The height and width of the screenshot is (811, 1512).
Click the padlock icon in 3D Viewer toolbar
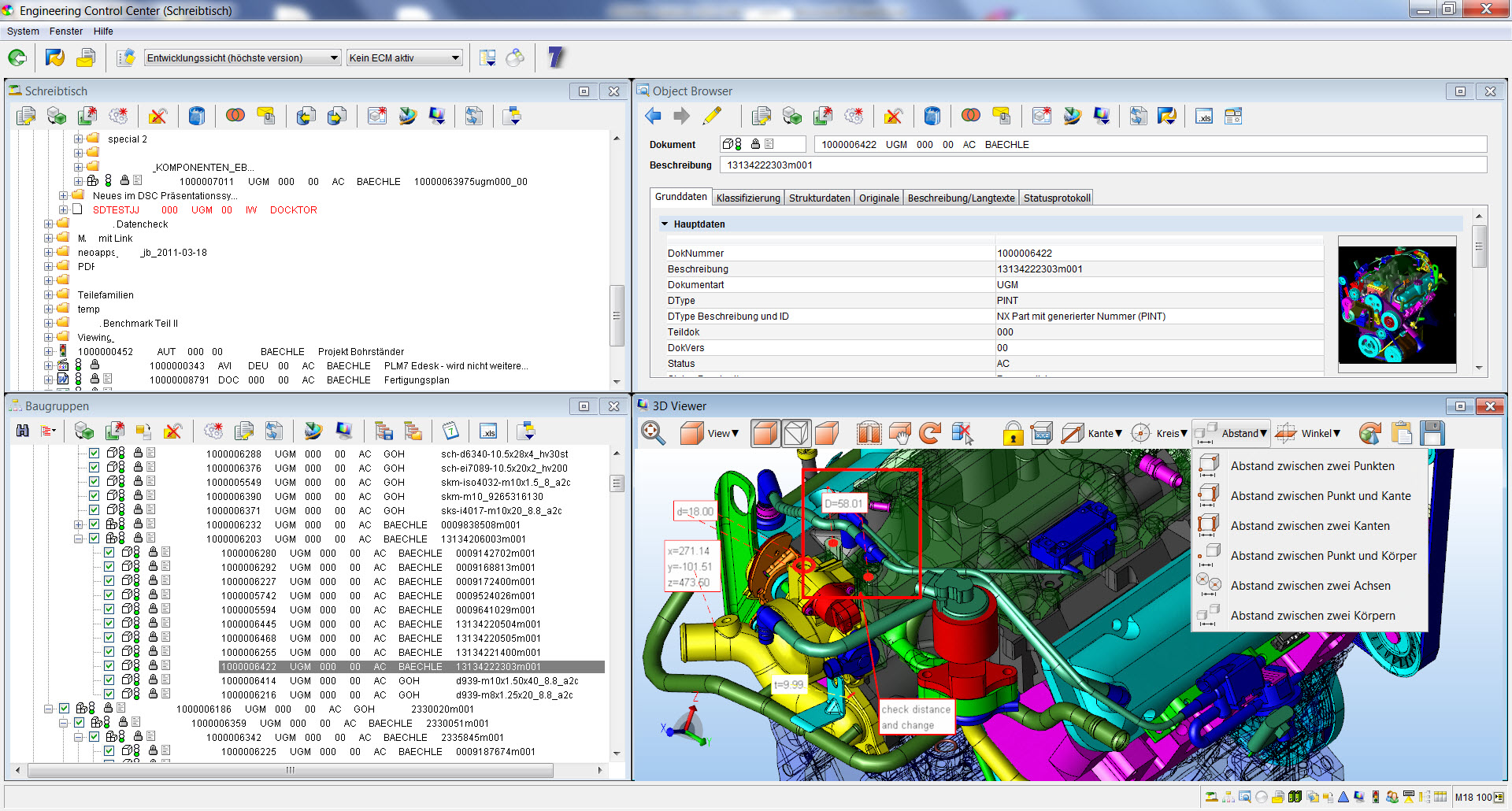click(1013, 433)
